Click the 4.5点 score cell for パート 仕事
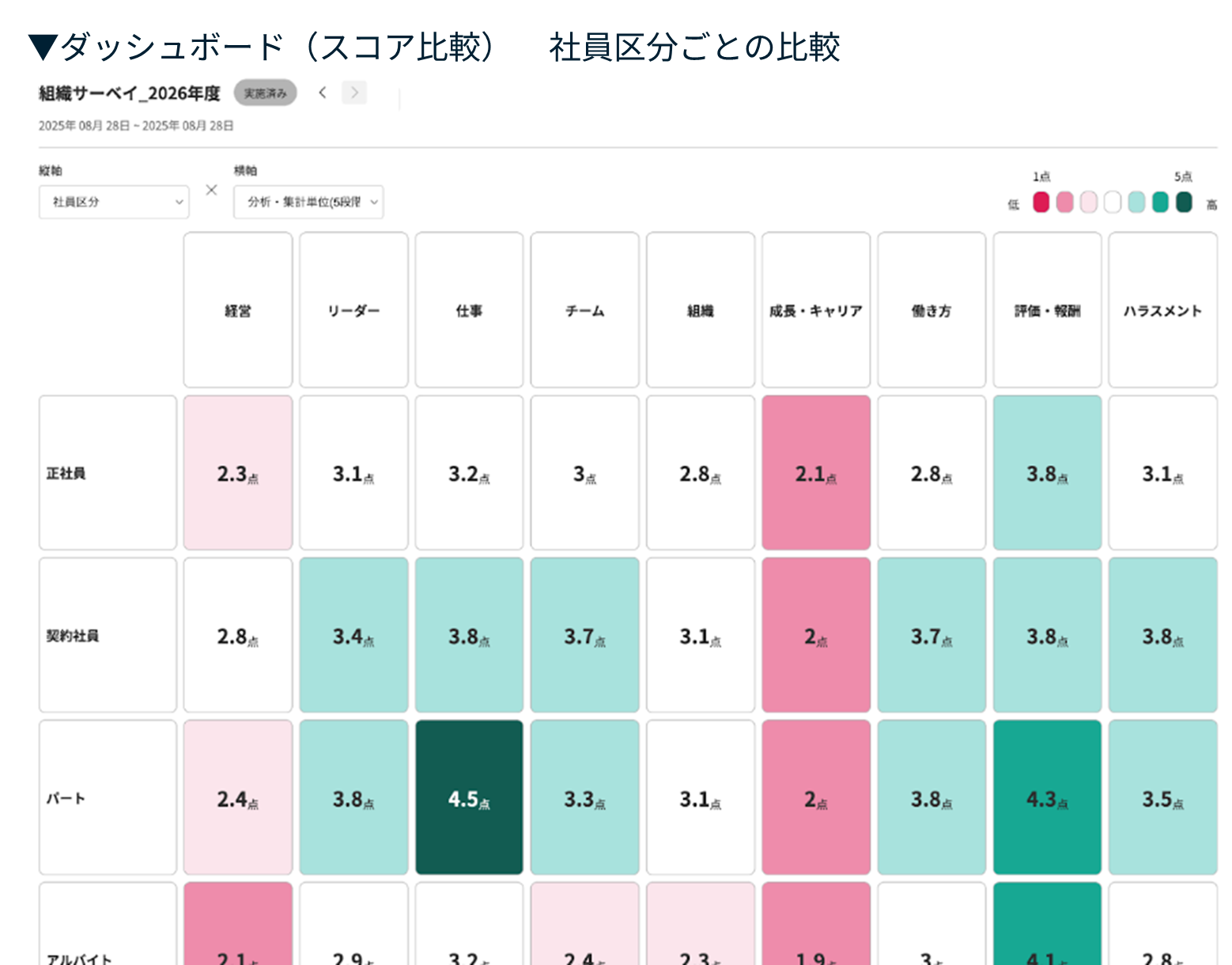The height and width of the screenshot is (965, 1232). pyautogui.click(x=469, y=797)
